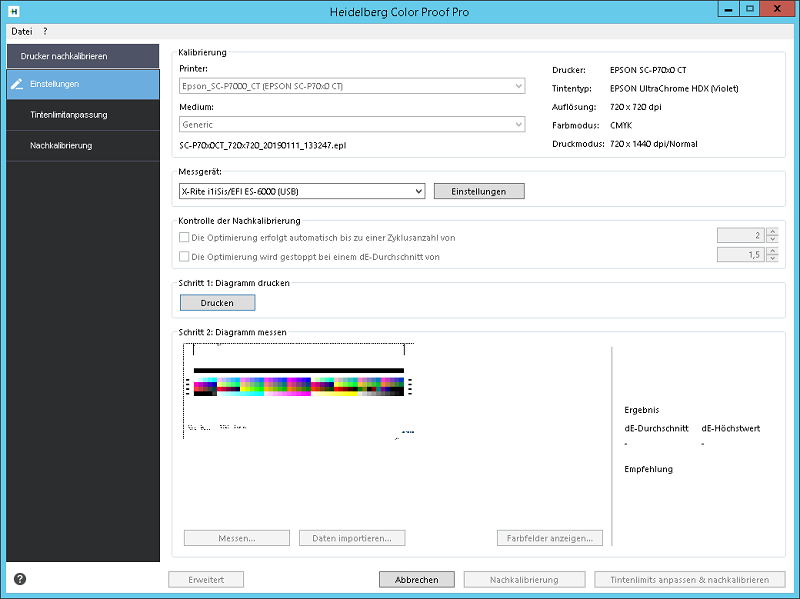Viewport: 800px width, 599px height.
Task: Increase cycle count with up arrow
Action: pos(772,232)
